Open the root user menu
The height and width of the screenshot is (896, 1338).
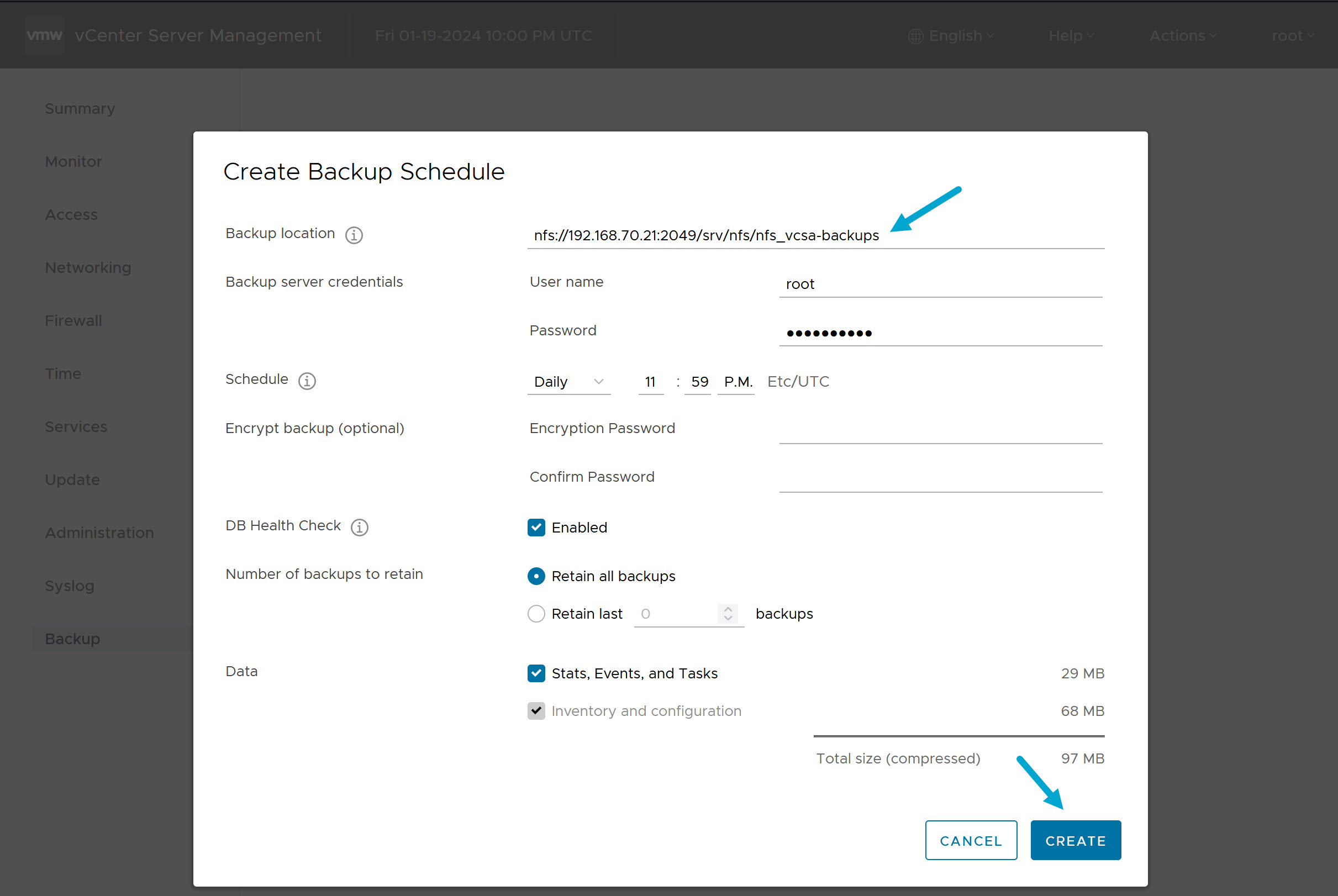pyautogui.click(x=1292, y=35)
